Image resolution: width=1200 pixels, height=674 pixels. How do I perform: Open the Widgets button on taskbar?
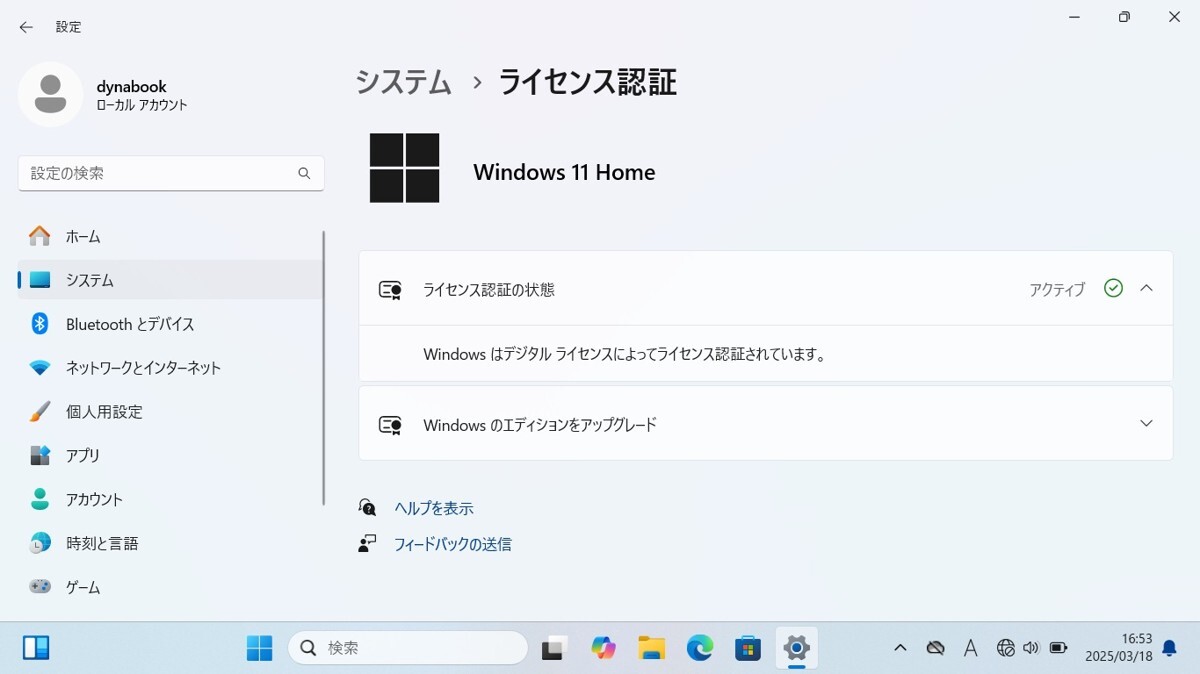[37, 648]
